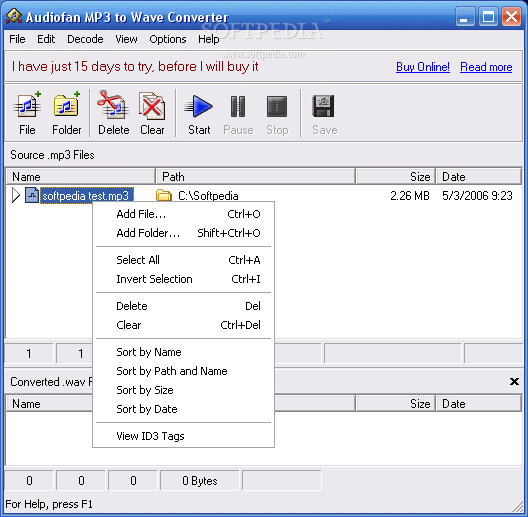The image size is (528, 517).
Task: Maximize the Audiofan converter window
Action: 488,17
